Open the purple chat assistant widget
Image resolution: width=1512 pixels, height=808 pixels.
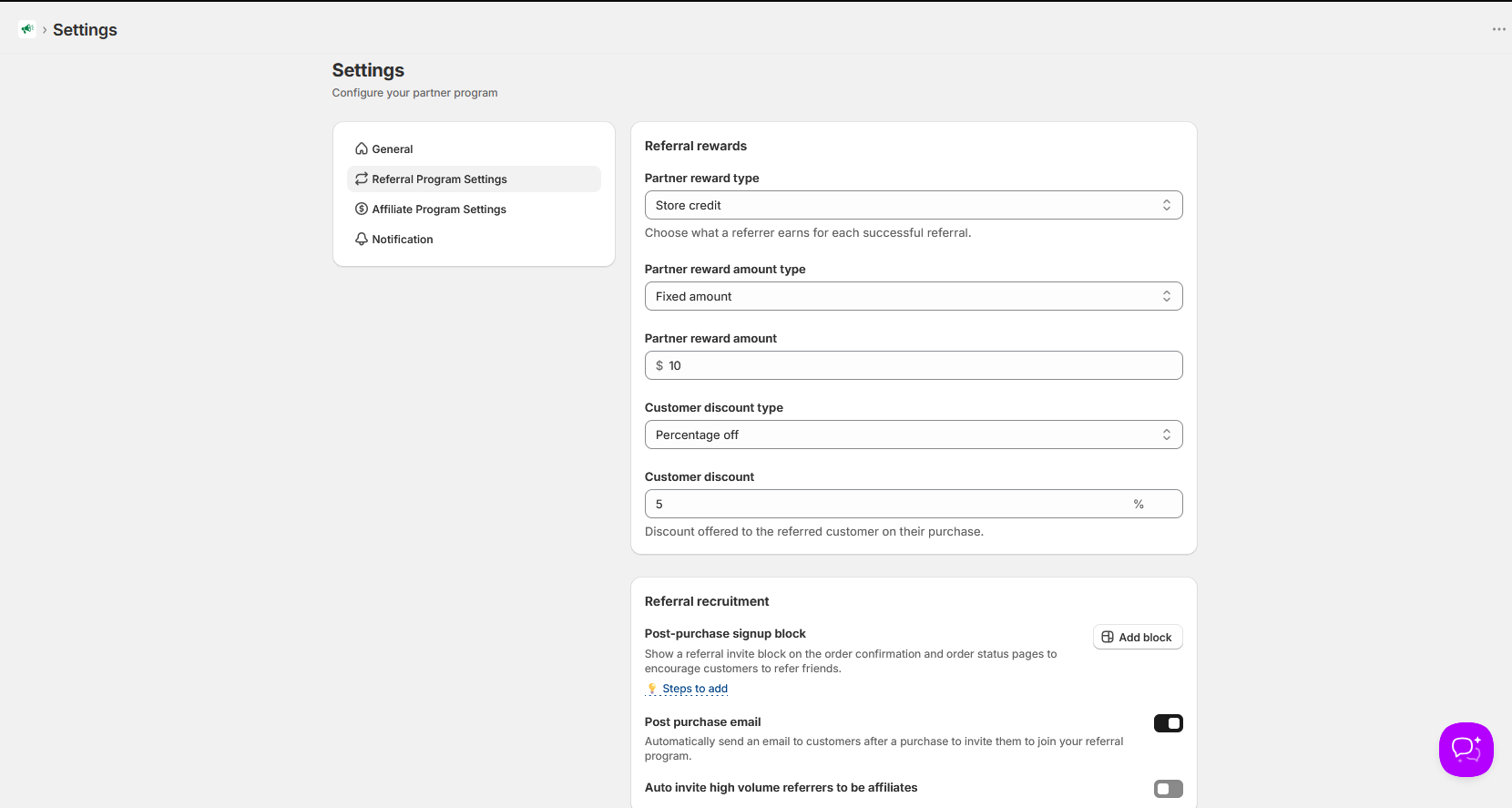1466,750
